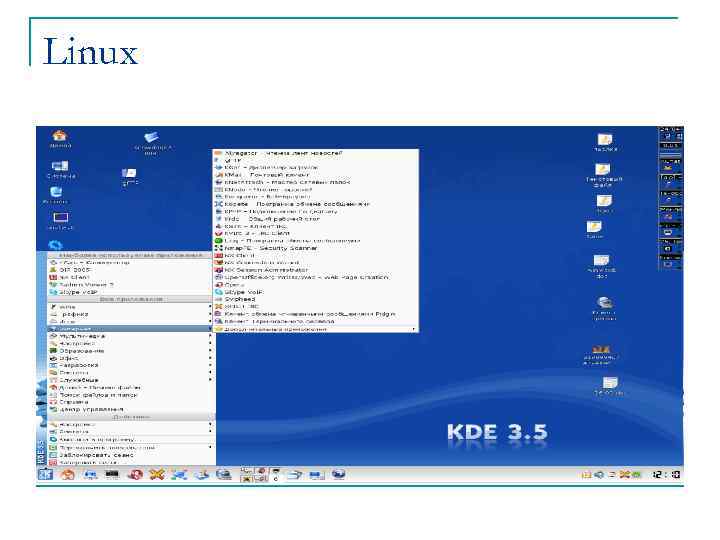Click the green icon in the system tray
Image resolution: width=720 pixels, height=540 pixels.
[636, 475]
